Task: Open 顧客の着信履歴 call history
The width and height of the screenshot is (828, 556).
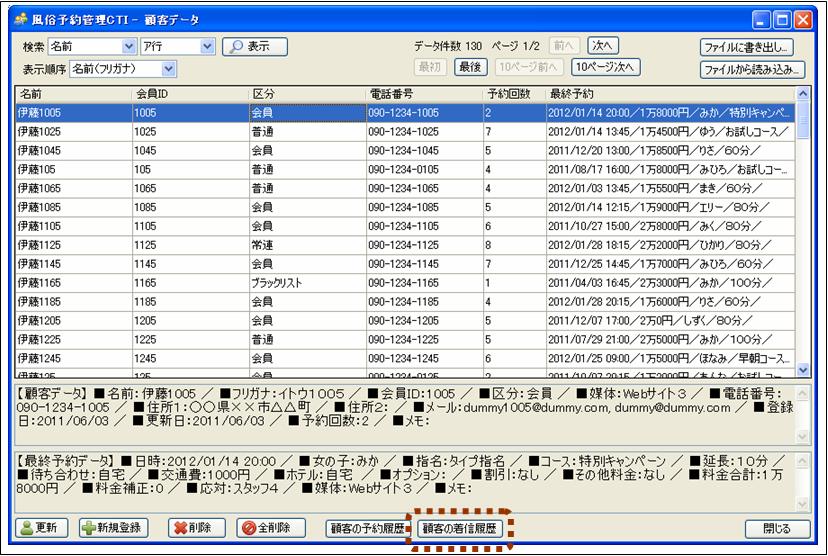Action: point(459,528)
